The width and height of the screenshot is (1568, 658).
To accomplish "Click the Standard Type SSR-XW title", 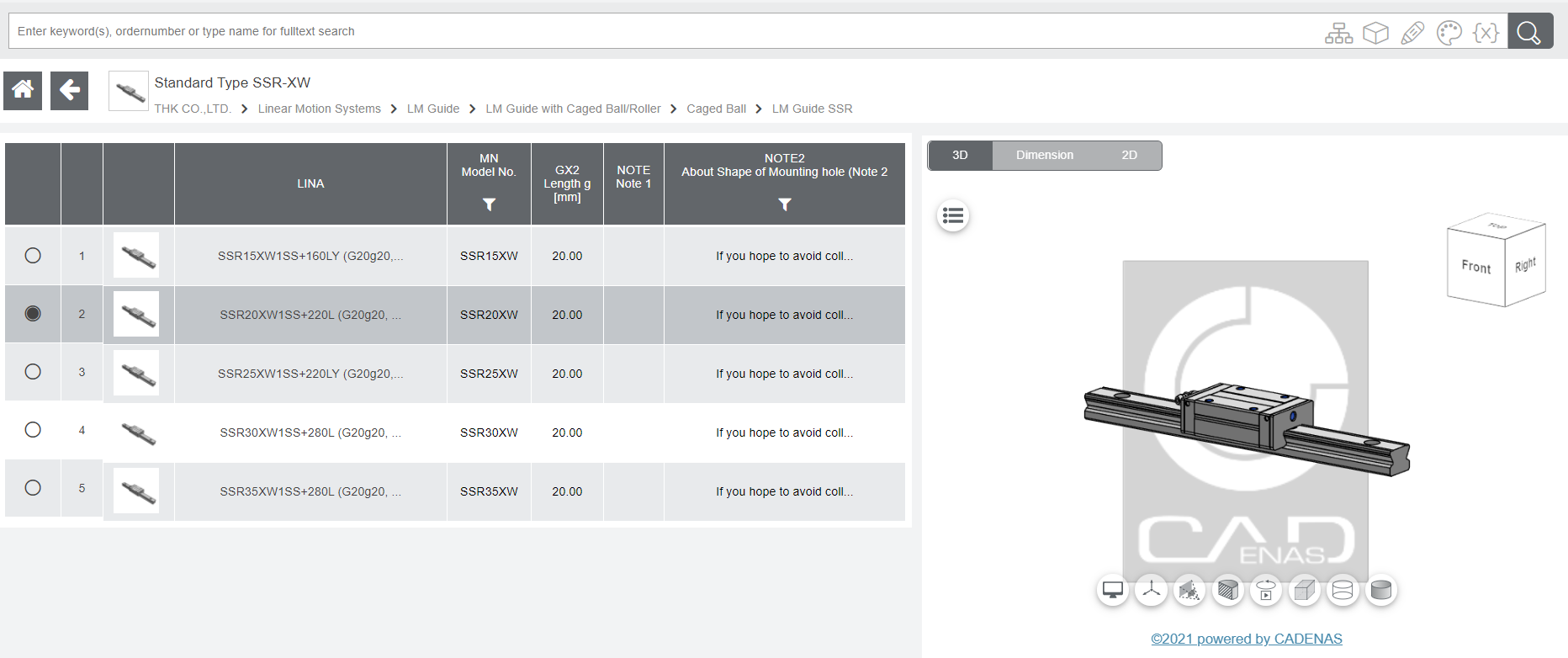I will click(232, 82).
